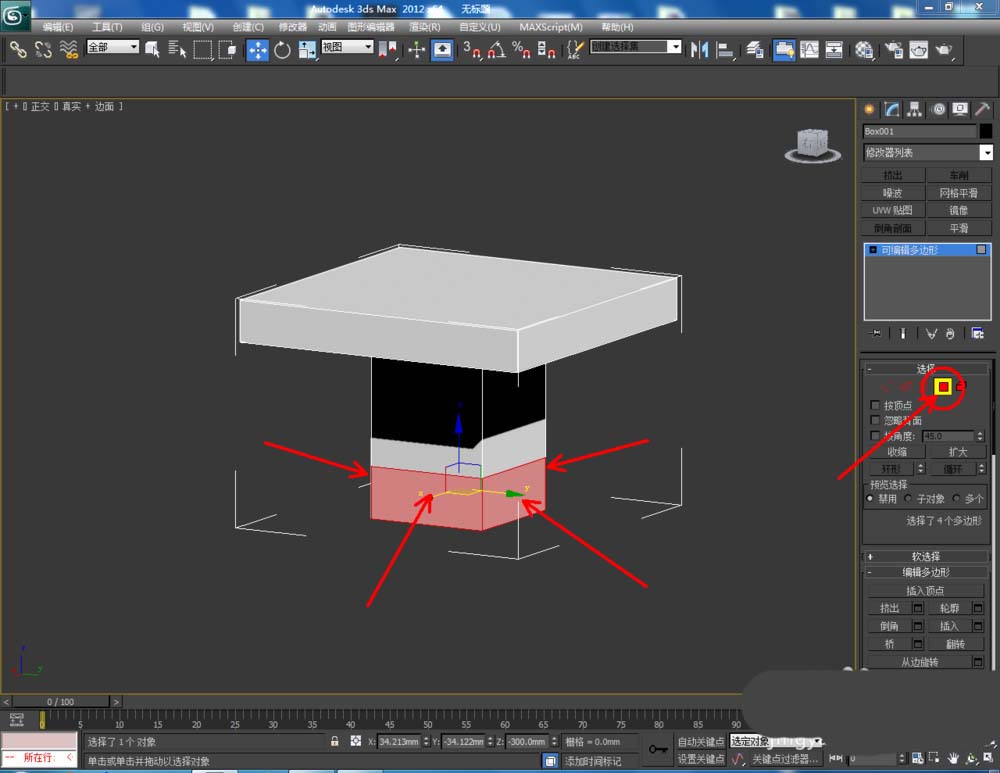The height and width of the screenshot is (773, 1000).
Task: Click the ViewCube in the viewport
Action: [x=812, y=145]
